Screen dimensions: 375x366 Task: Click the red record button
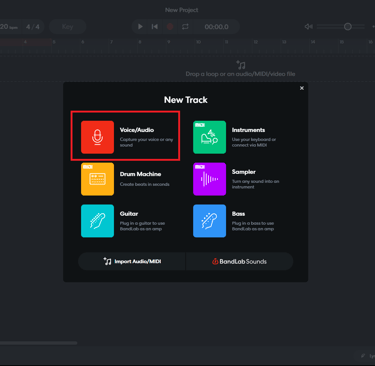[170, 27]
